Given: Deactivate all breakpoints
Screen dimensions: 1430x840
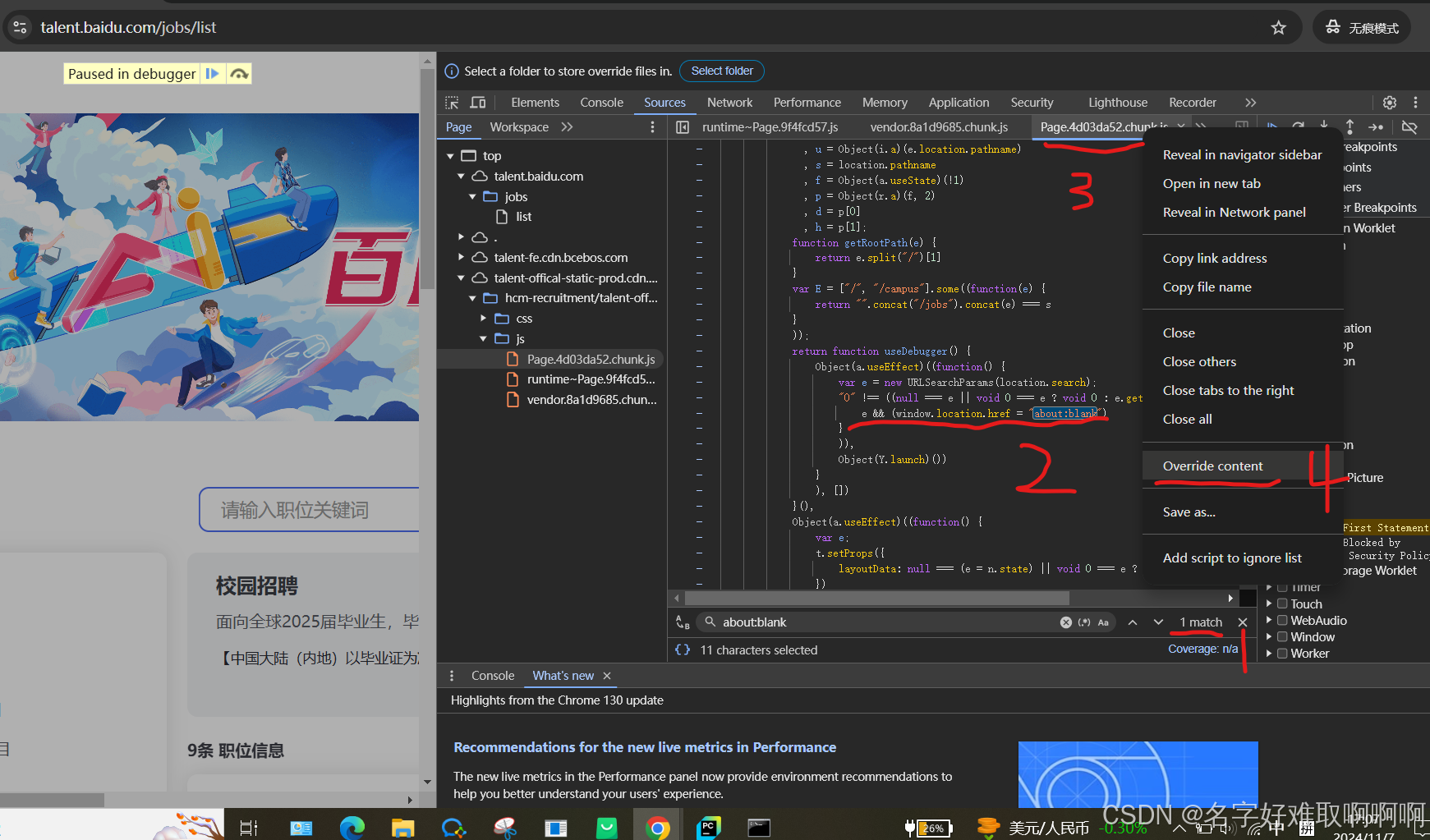Looking at the screenshot, I should click(1409, 127).
